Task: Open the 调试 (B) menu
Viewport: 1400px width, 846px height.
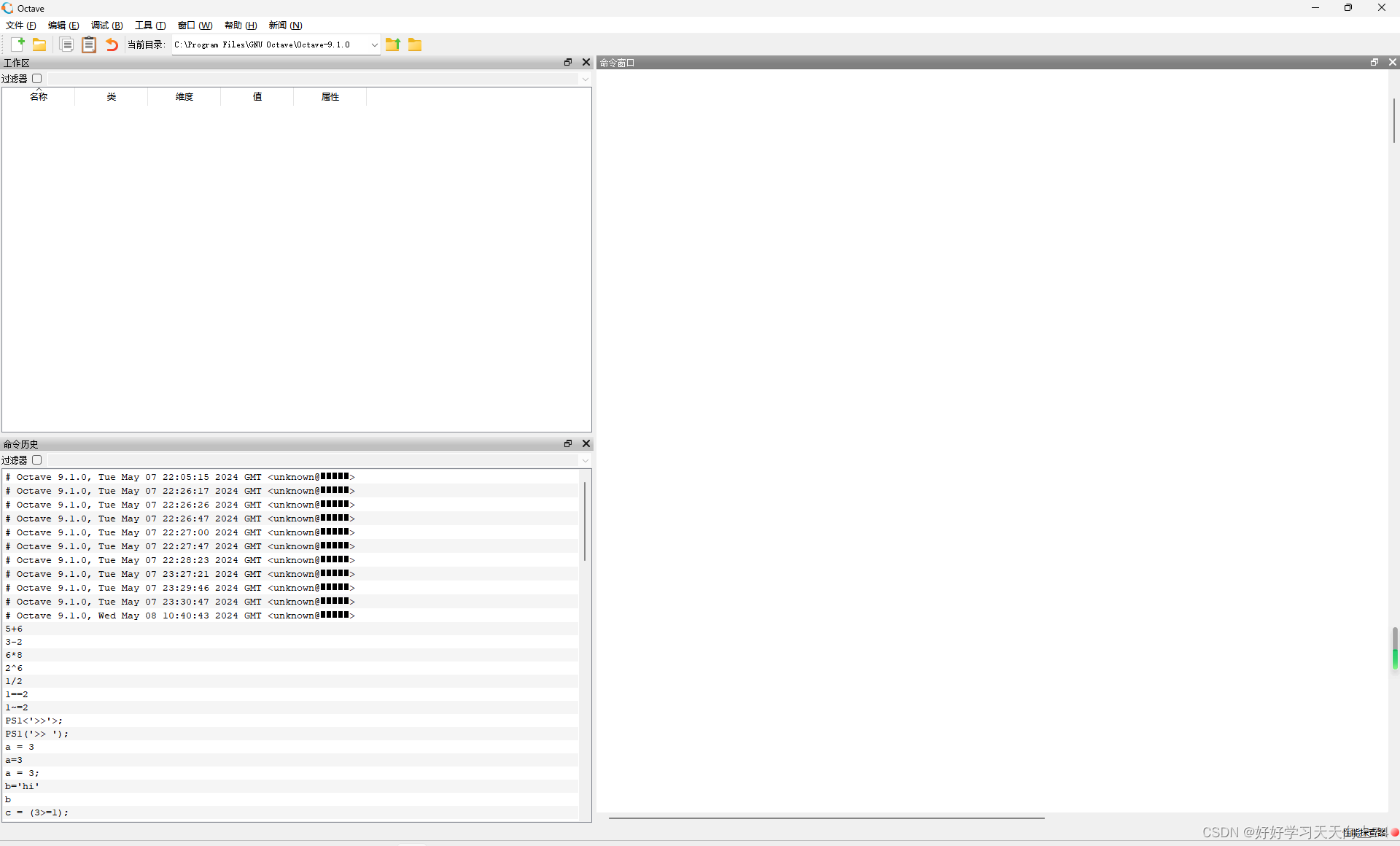Action: (106, 26)
